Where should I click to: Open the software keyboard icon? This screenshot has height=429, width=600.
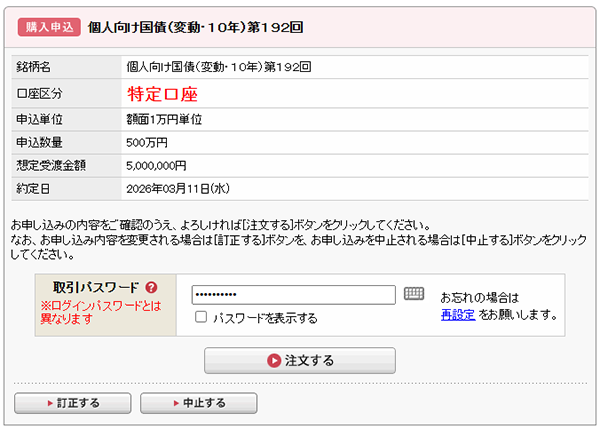414,293
